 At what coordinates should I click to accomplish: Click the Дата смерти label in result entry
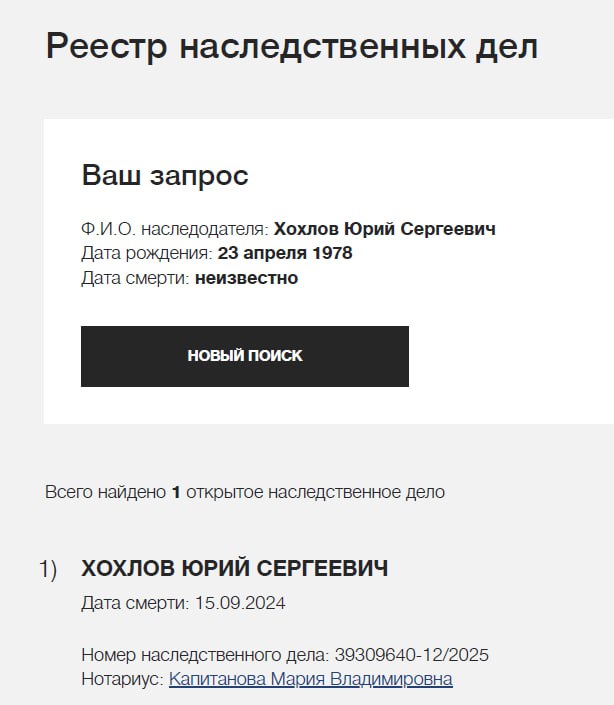134,603
